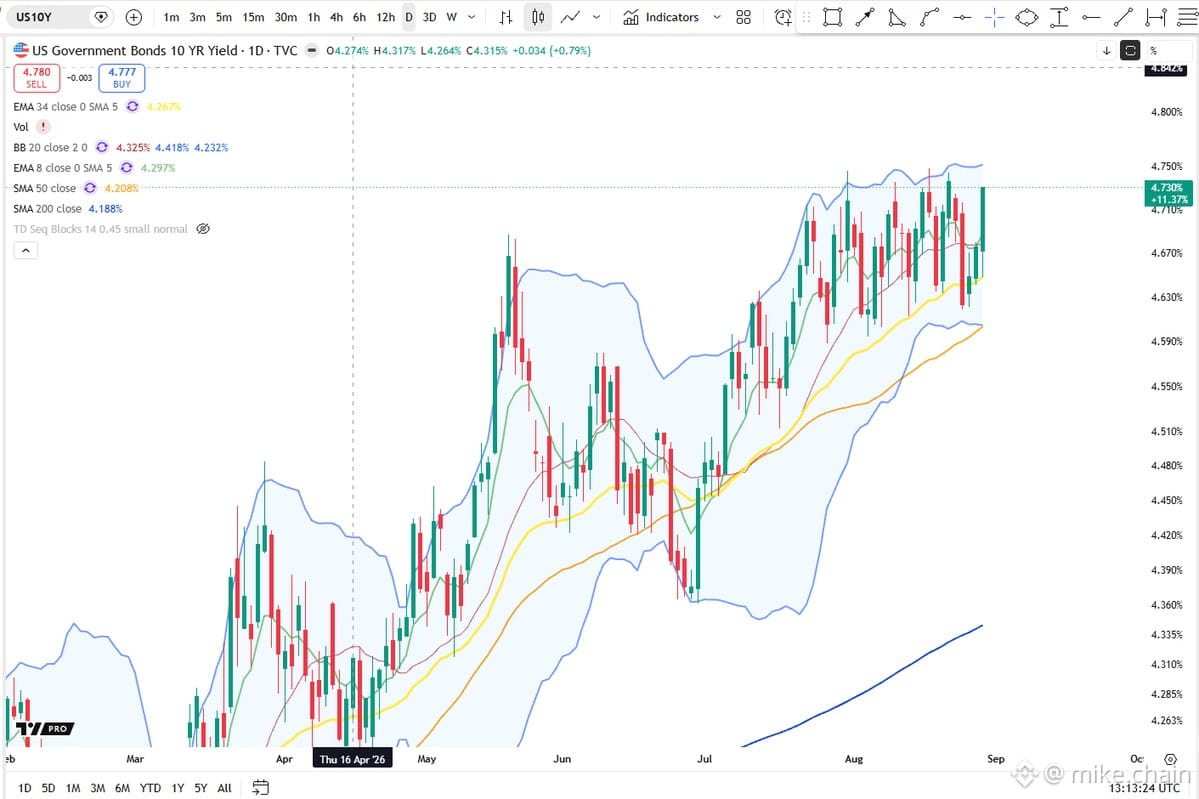Choose the 6h interval
This screenshot has width=1199, height=799.
click(x=359, y=17)
